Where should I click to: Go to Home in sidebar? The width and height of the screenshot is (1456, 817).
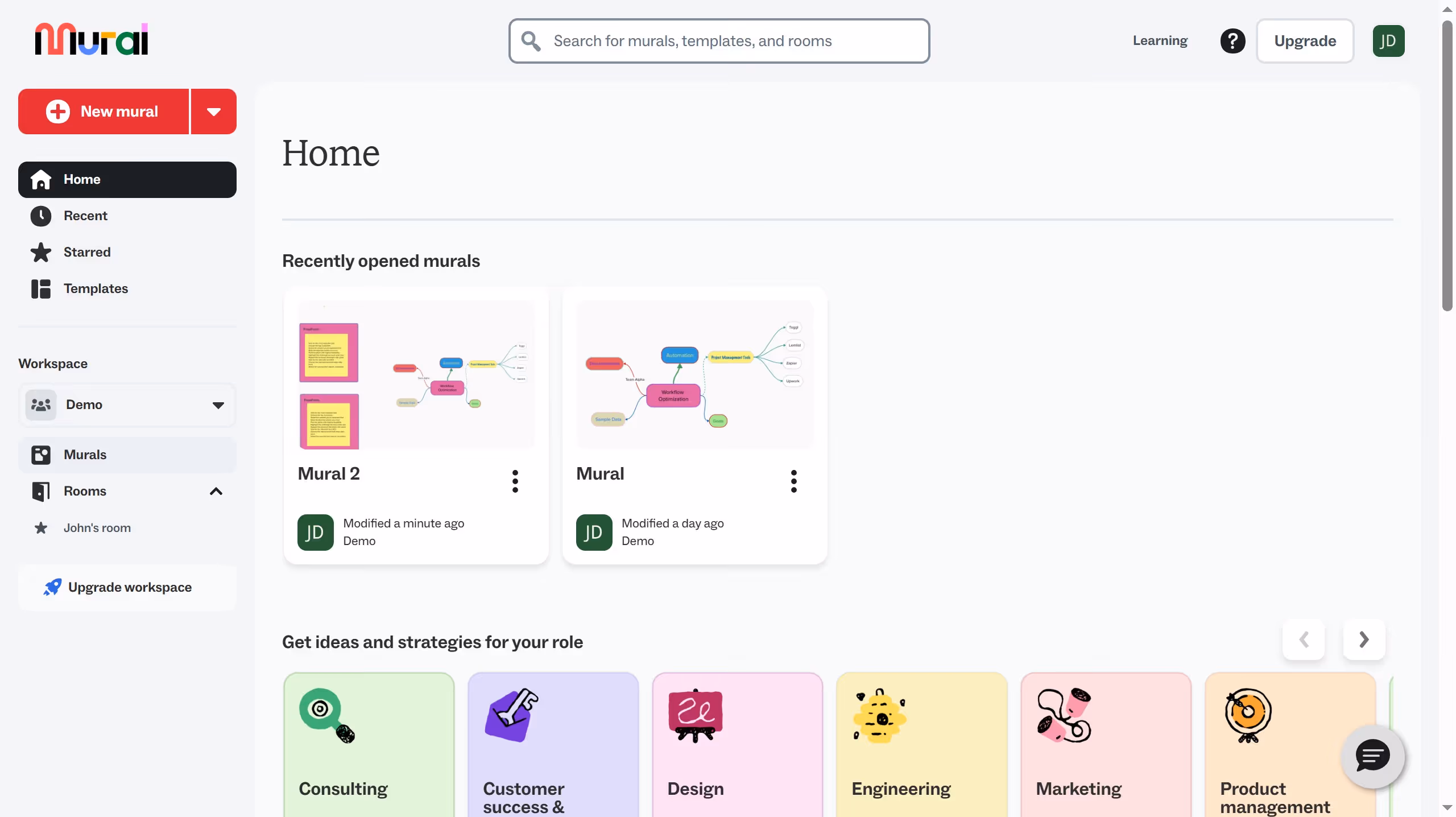click(127, 180)
